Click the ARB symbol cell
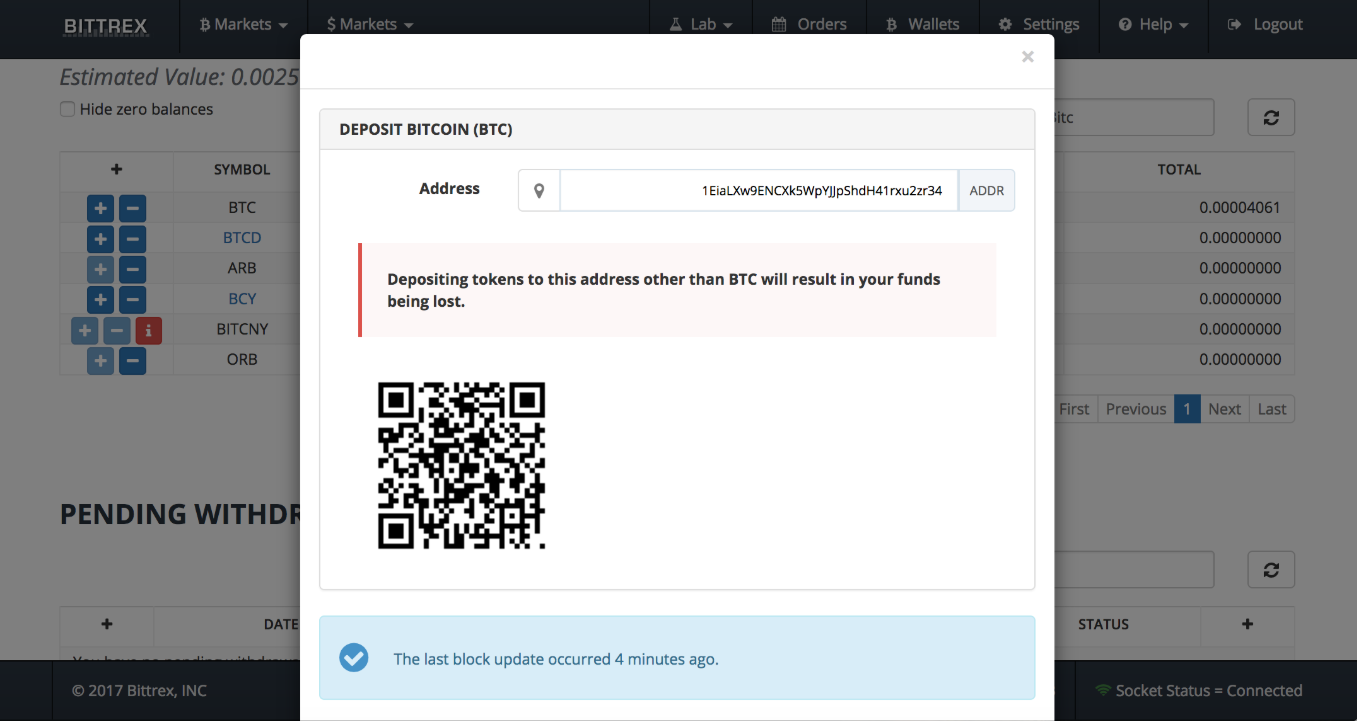The image size is (1357, 721). [x=242, y=268]
